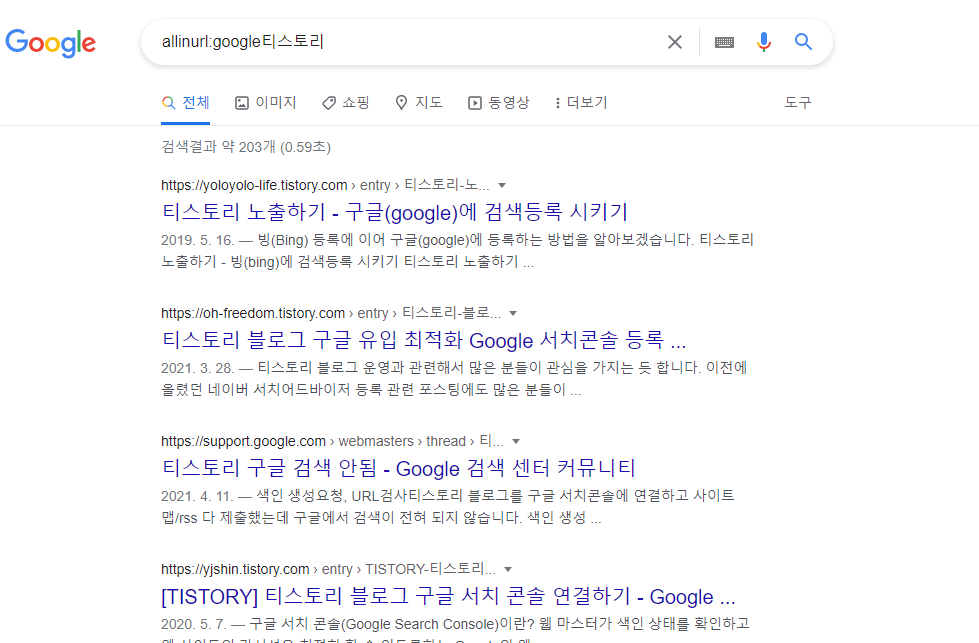The image size is (979, 643).
Task: Click the oh-freedom.tistory.com URL breadcrumb
Action: pyautogui.click(x=331, y=313)
